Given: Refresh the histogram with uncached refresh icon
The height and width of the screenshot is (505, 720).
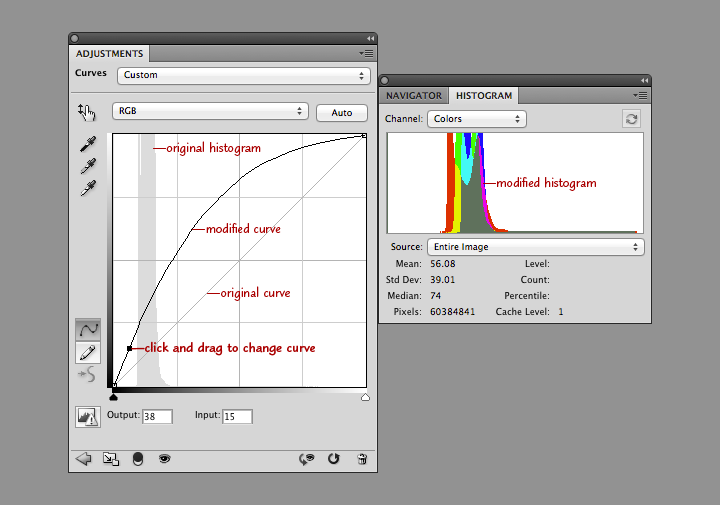Looking at the screenshot, I should pyautogui.click(x=631, y=119).
